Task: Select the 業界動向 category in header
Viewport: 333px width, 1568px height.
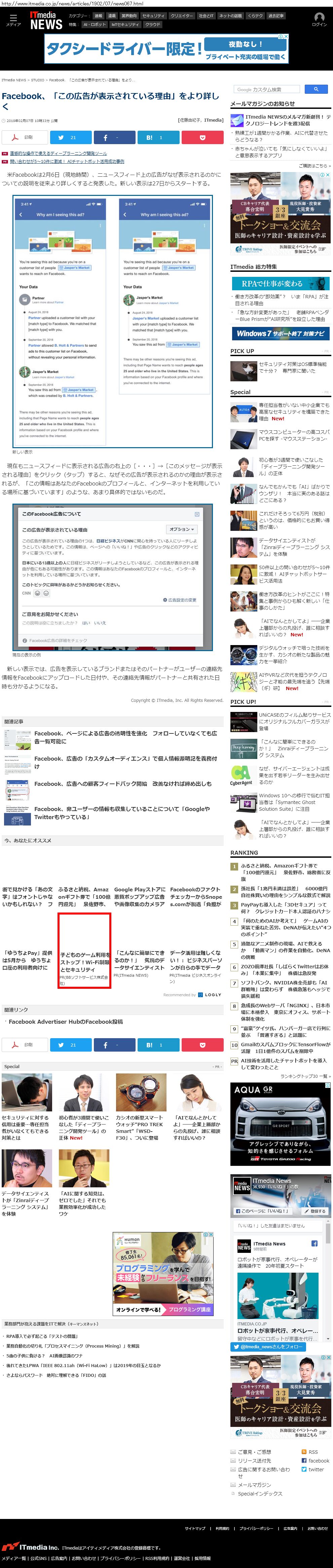Action: pos(129,16)
